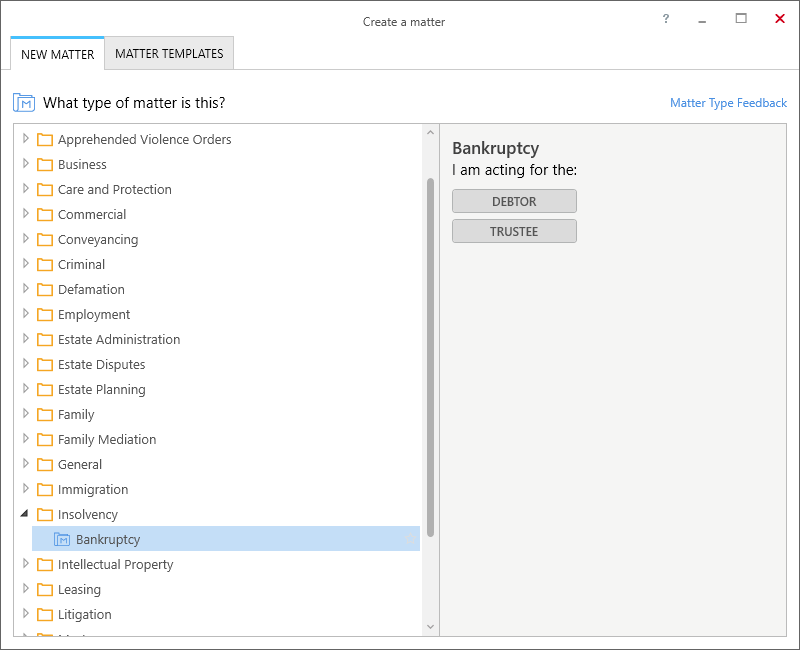Select the Family matter category label

coord(76,414)
